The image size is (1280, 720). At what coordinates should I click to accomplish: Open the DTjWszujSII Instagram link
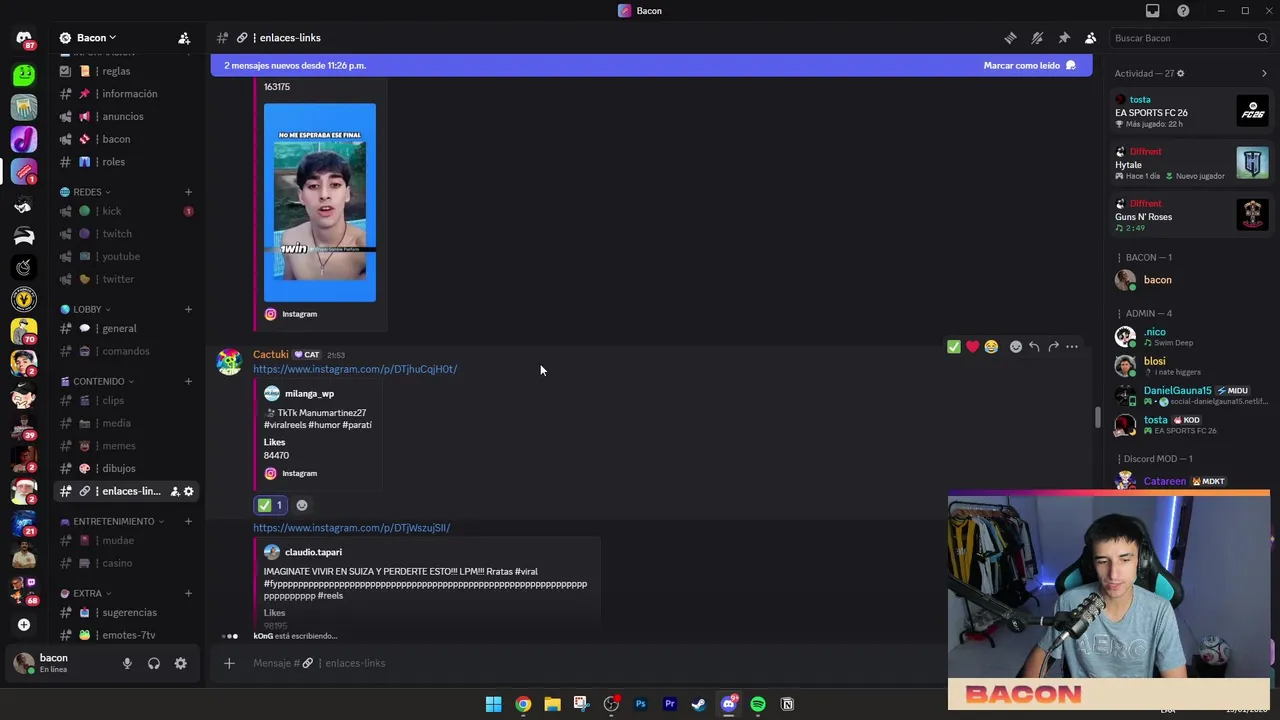(x=351, y=528)
